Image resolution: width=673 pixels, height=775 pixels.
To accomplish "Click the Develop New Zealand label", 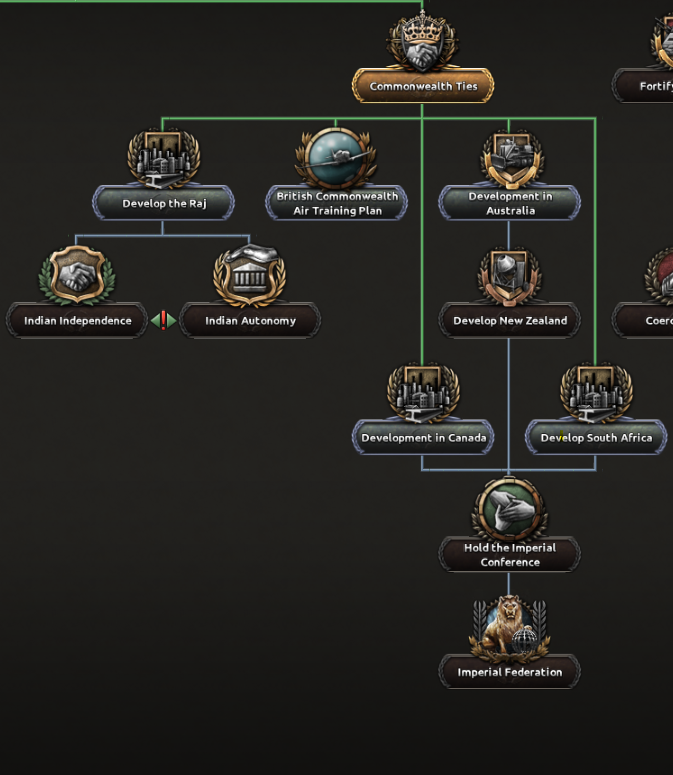I will coord(509,320).
